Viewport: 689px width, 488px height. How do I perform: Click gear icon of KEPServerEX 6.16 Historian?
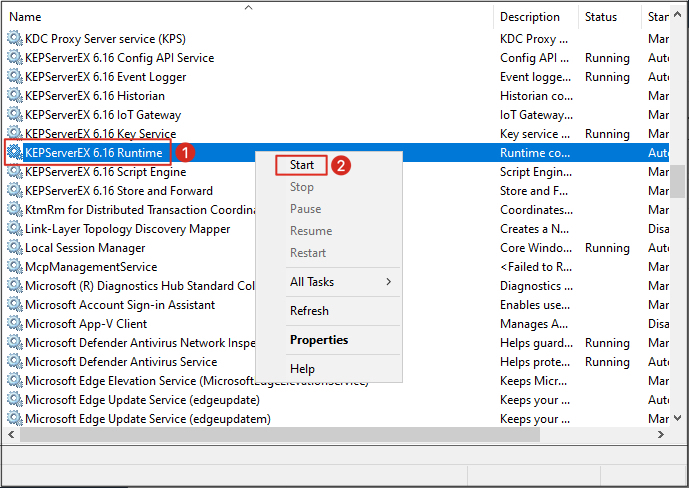click(x=15, y=95)
